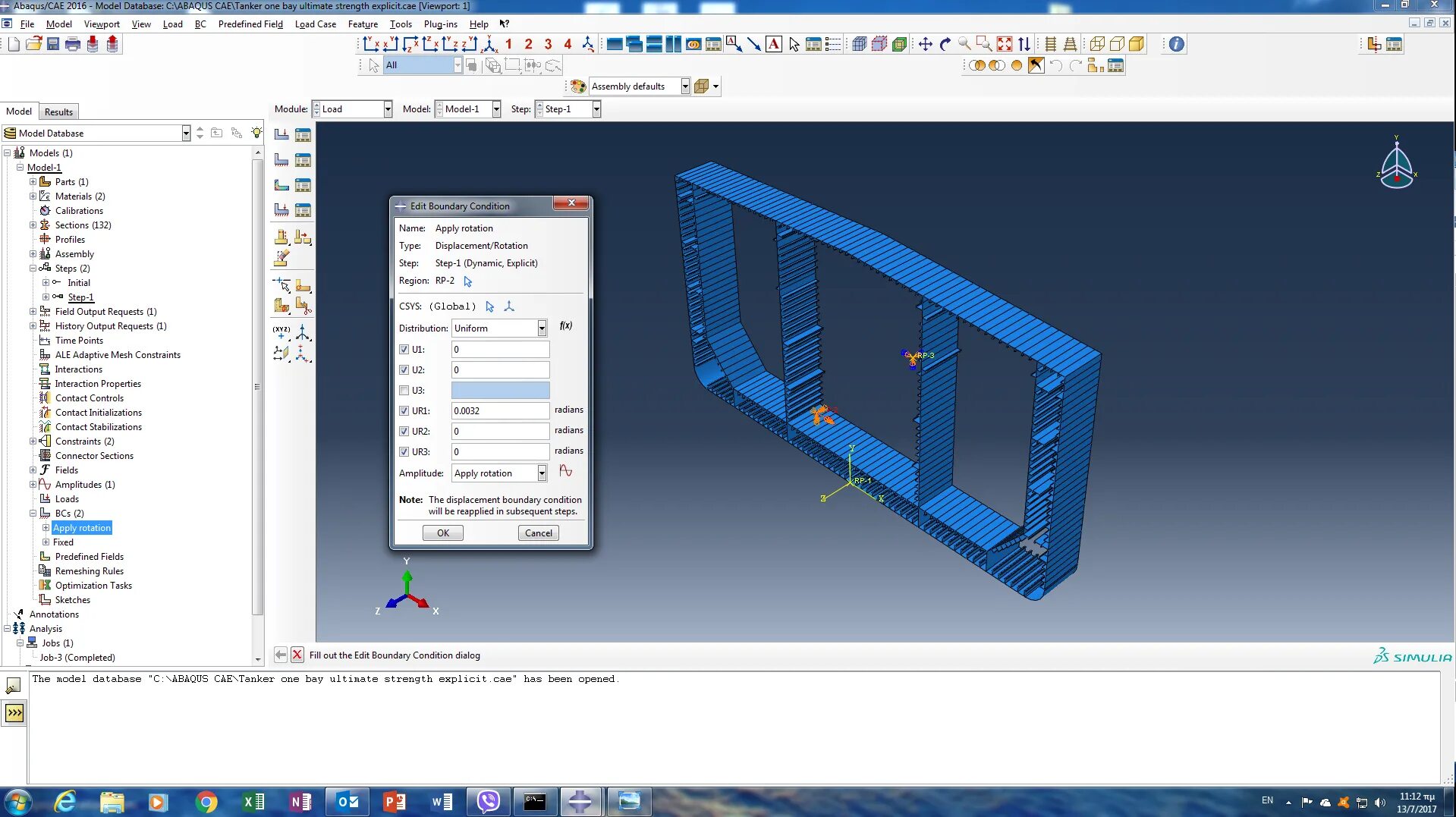Click OK to confirm the boundary condition
Image resolution: width=1456 pixels, height=817 pixels.
(x=442, y=533)
